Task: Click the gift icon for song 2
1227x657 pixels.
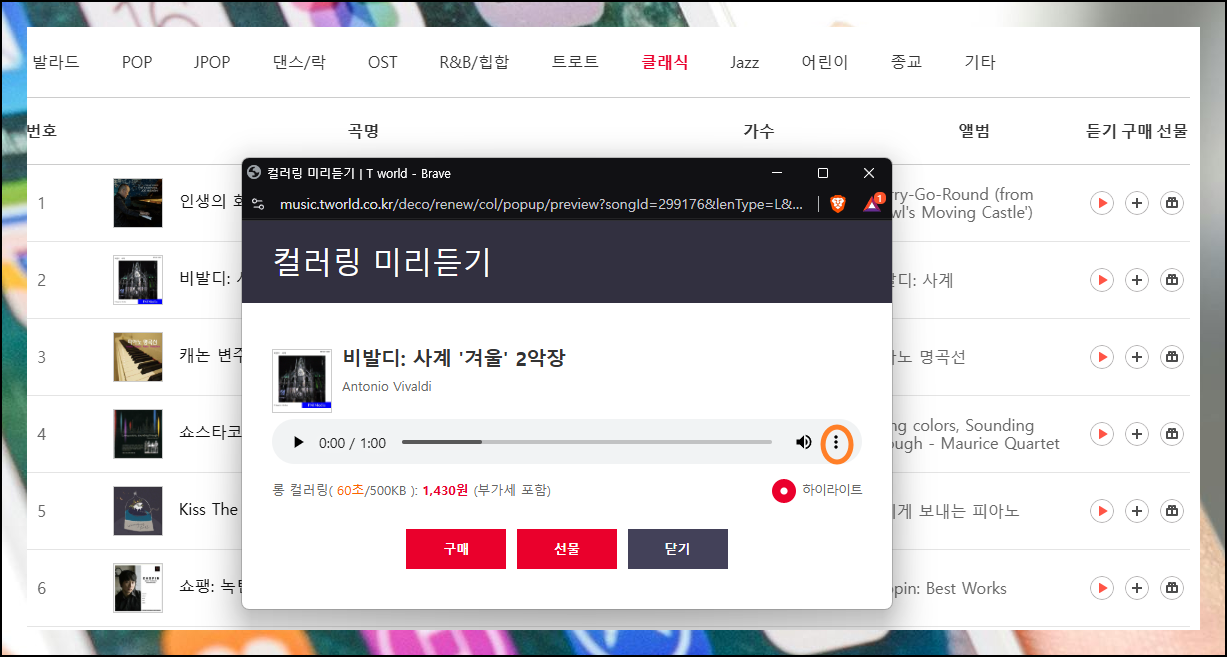Action: 1172,280
